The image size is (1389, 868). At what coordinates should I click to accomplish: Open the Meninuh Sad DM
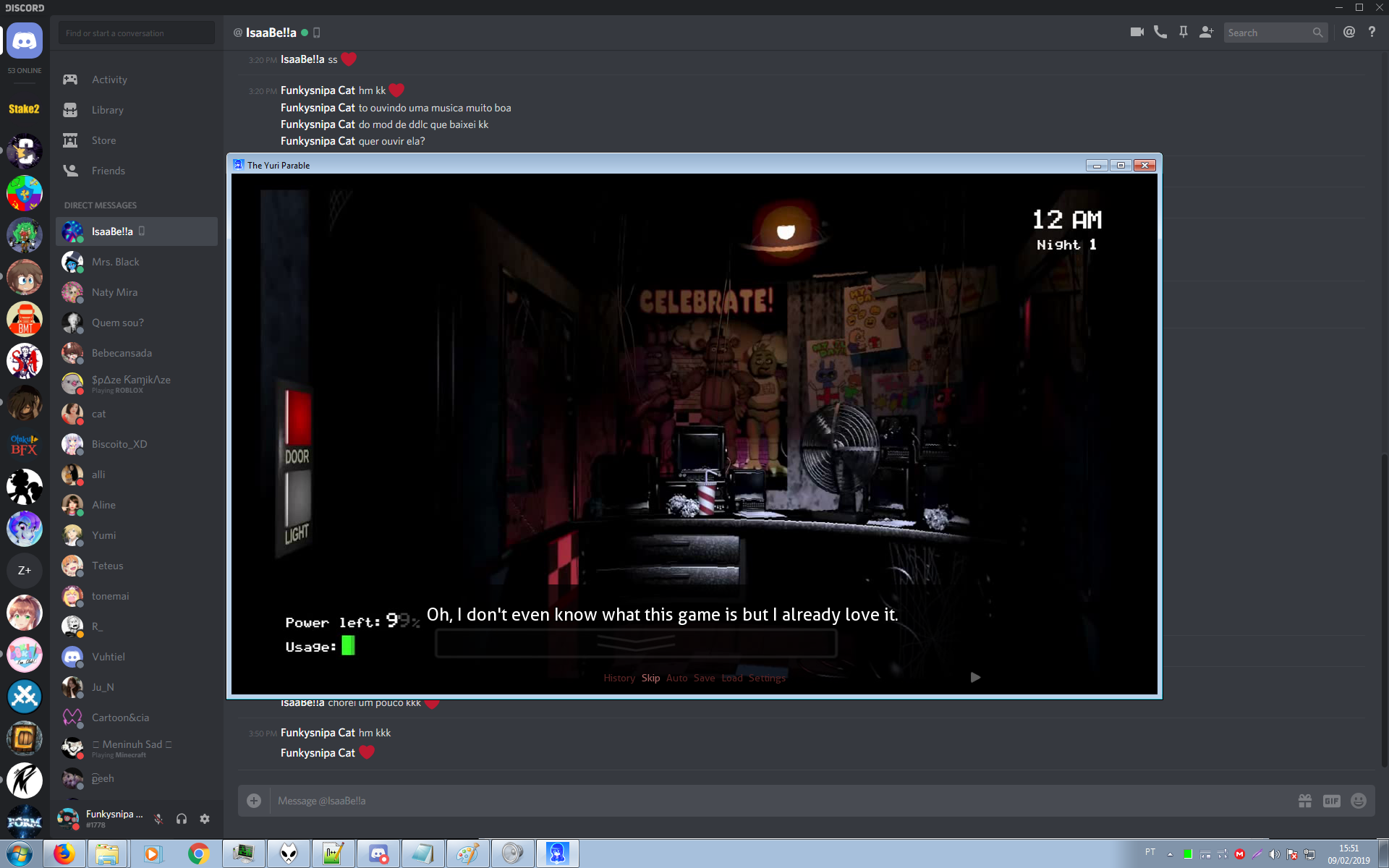(137, 748)
